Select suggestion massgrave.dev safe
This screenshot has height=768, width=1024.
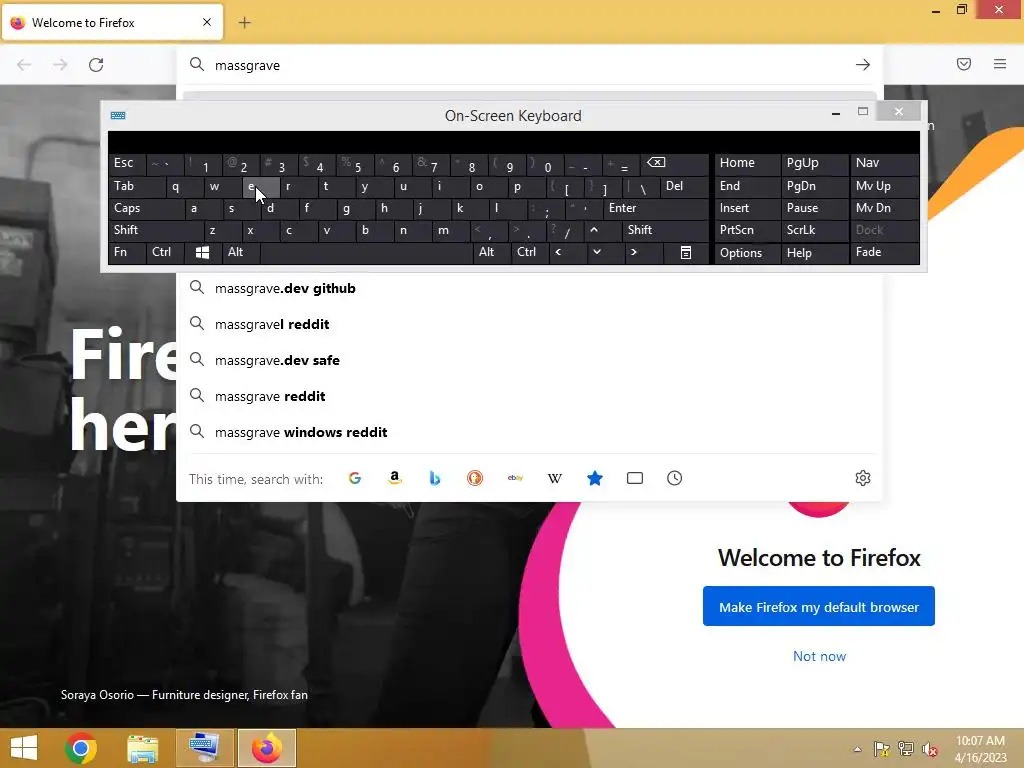529,360
